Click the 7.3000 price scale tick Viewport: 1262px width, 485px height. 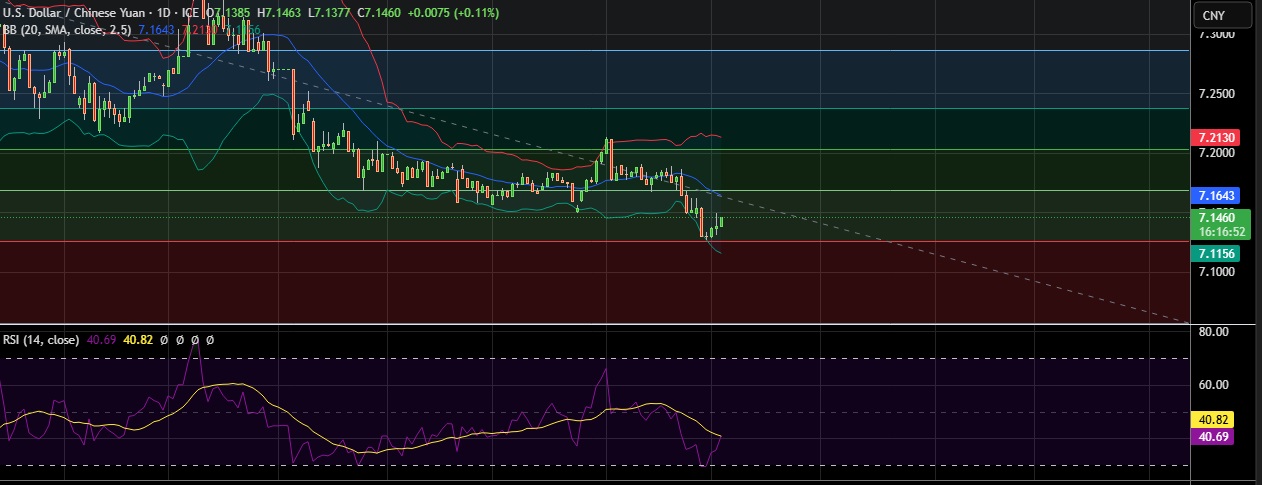pyautogui.click(x=1215, y=34)
